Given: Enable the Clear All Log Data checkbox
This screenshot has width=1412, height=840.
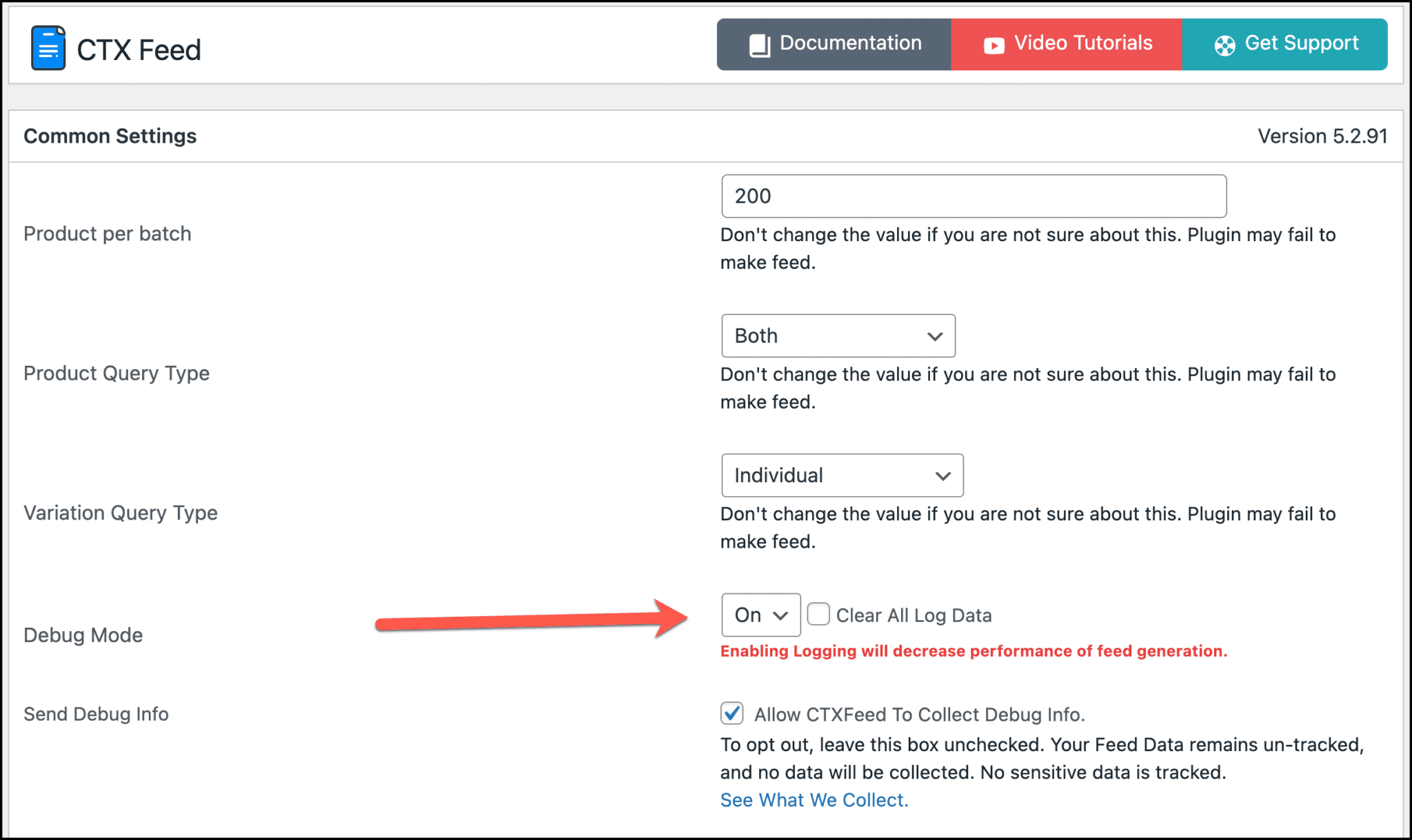Looking at the screenshot, I should (818, 613).
